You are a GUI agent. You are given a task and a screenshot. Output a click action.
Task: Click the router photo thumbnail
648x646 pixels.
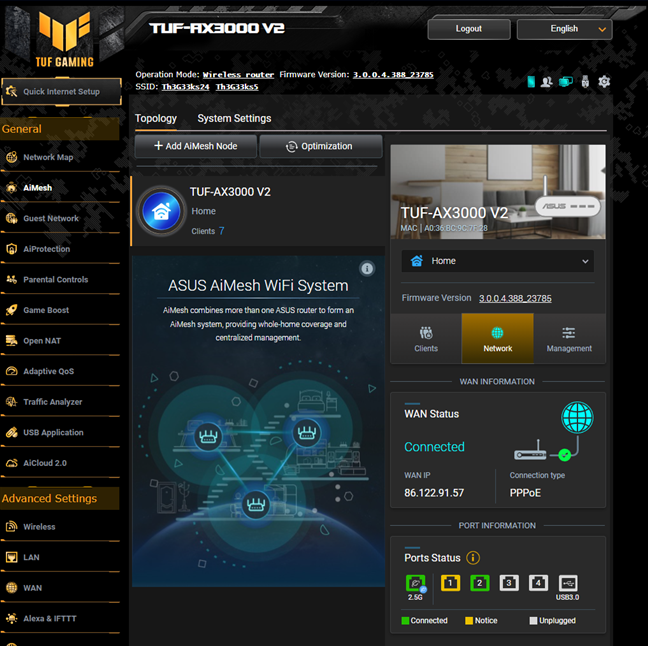[498, 192]
